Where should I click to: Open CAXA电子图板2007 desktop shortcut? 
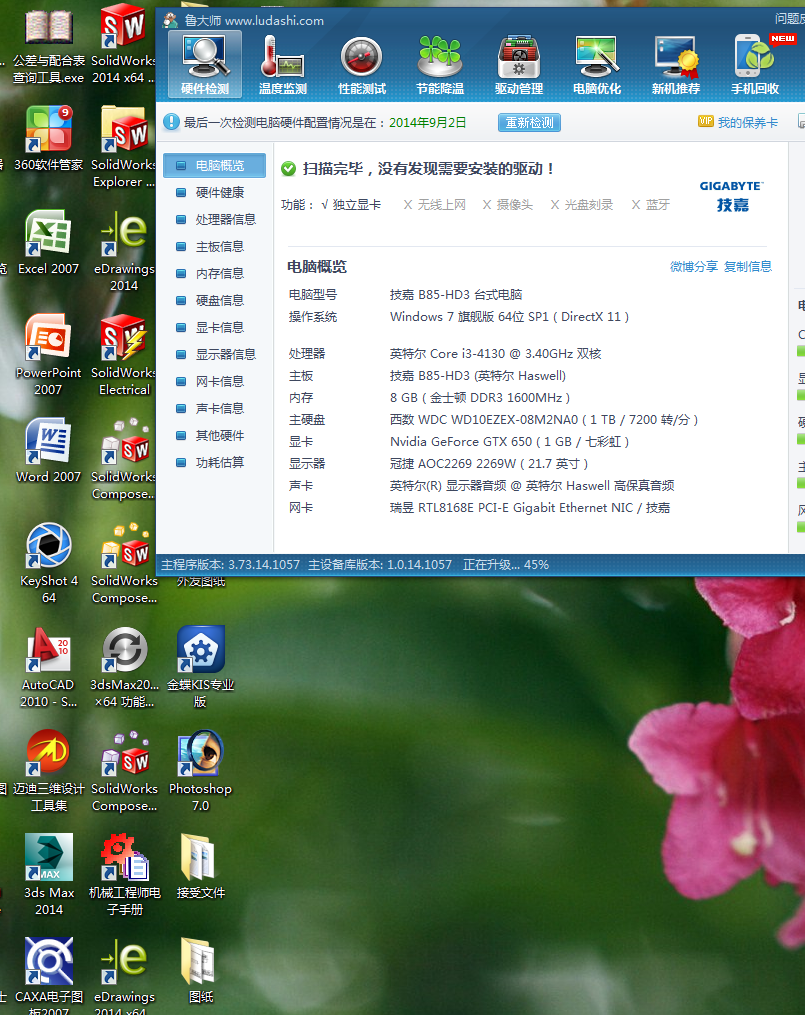49,976
